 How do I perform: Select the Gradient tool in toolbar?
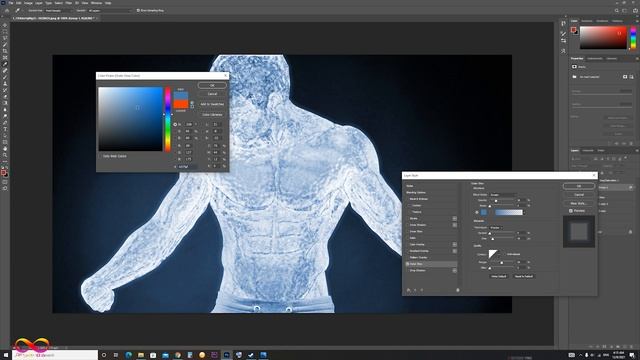5,103
